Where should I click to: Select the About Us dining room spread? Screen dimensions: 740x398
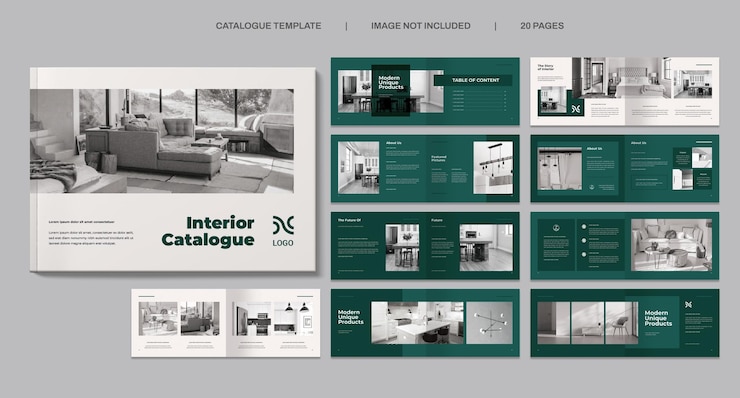pyautogui.click(x=425, y=169)
